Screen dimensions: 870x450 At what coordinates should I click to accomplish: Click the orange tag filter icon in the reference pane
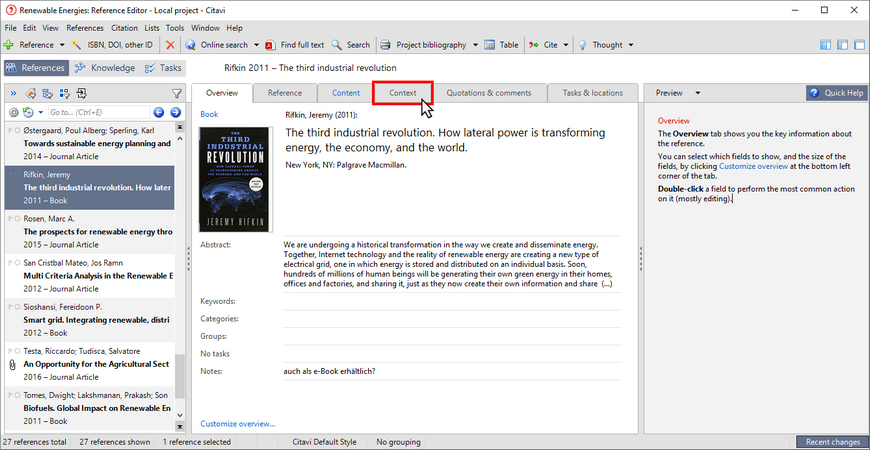[31, 93]
